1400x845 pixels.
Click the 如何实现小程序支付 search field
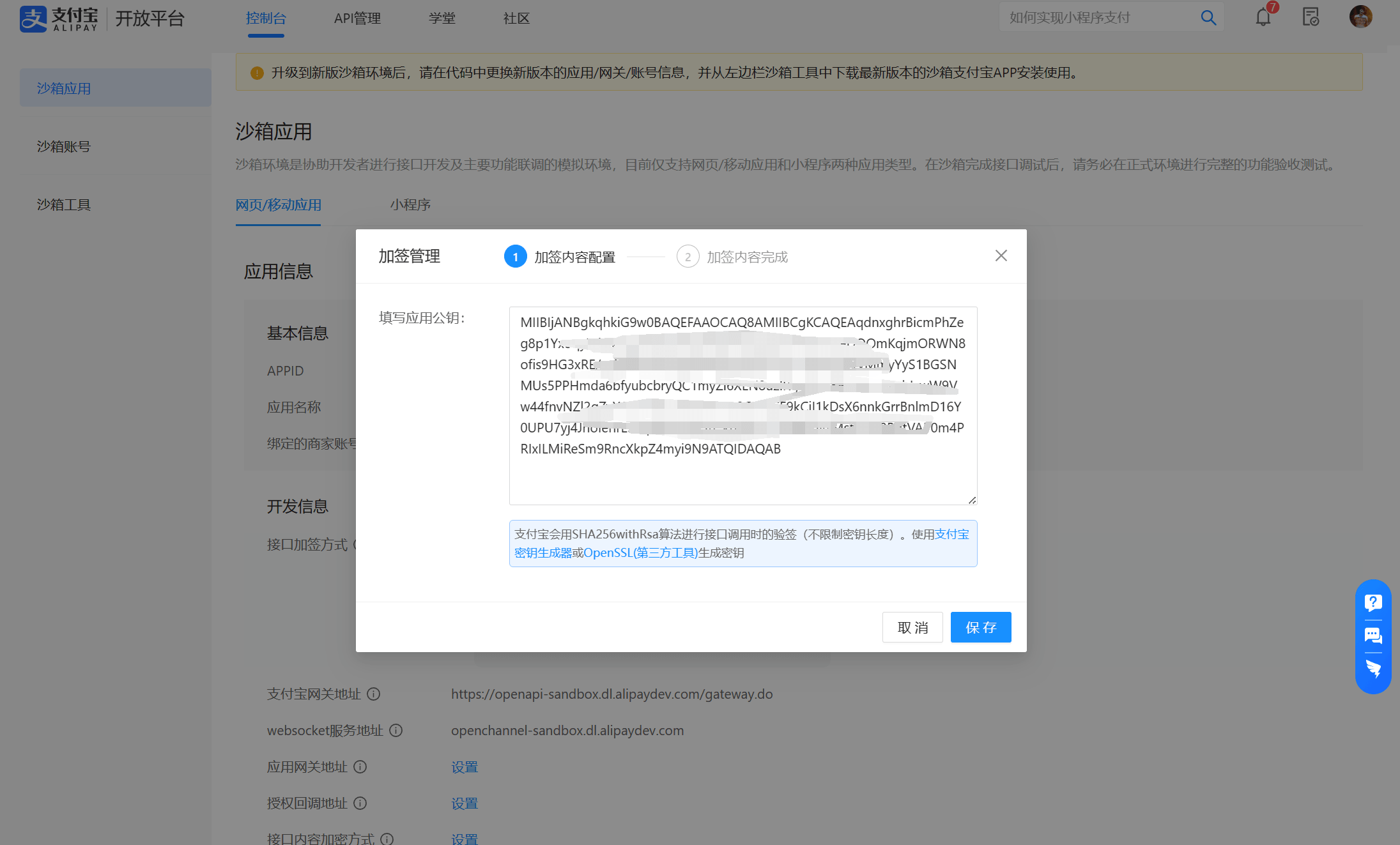tap(1096, 18)
